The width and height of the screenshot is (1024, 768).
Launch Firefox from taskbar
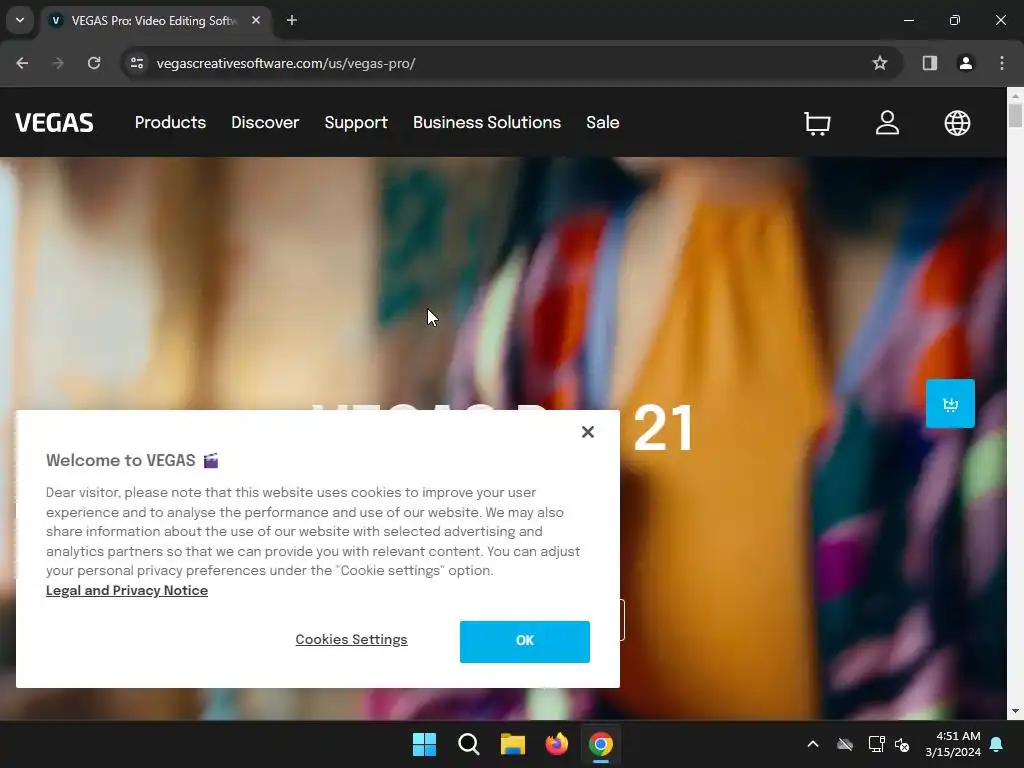tap(556, 744)
